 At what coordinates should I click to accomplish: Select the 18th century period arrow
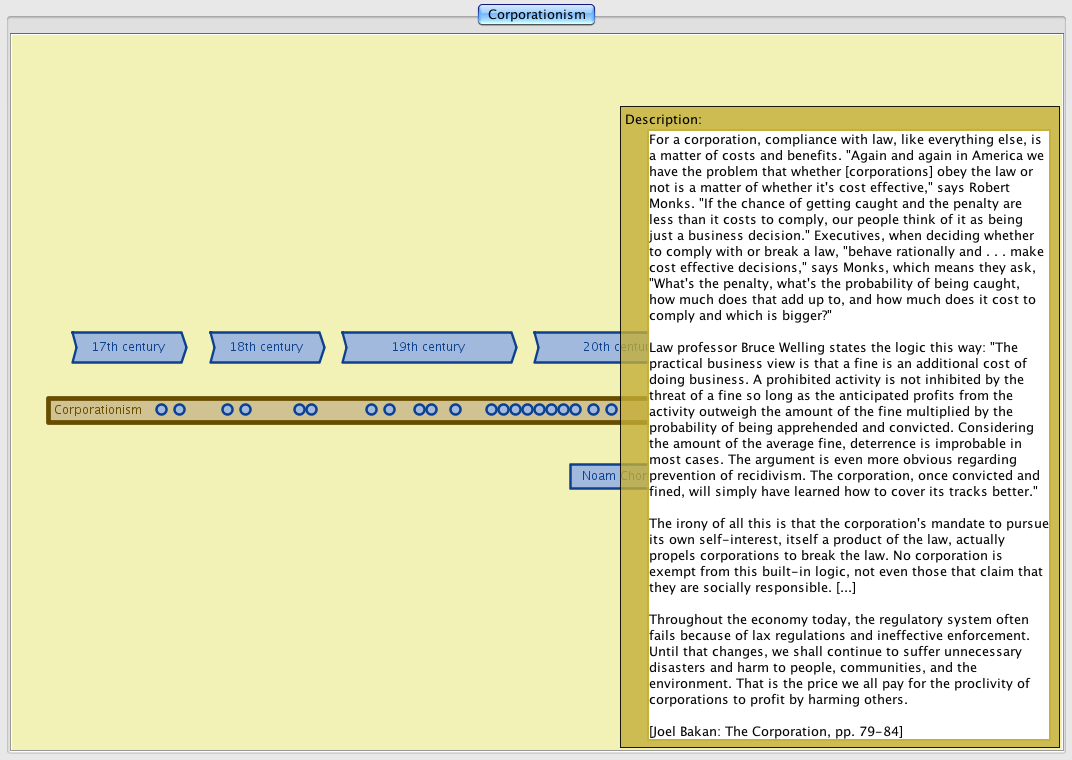266,347
